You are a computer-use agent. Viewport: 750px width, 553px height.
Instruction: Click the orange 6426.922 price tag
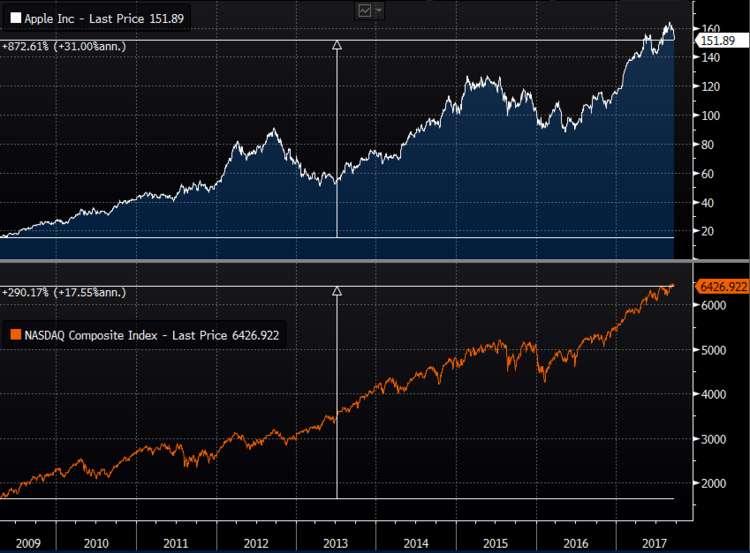tap(721, 287)
